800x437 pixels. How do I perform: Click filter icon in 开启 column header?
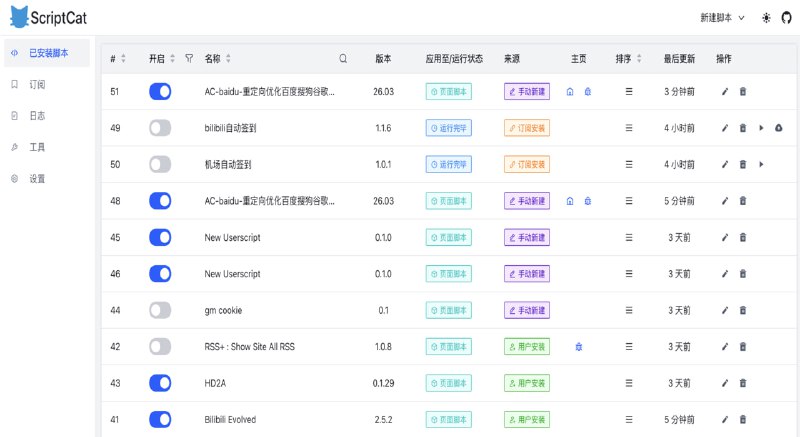point(188,59)
